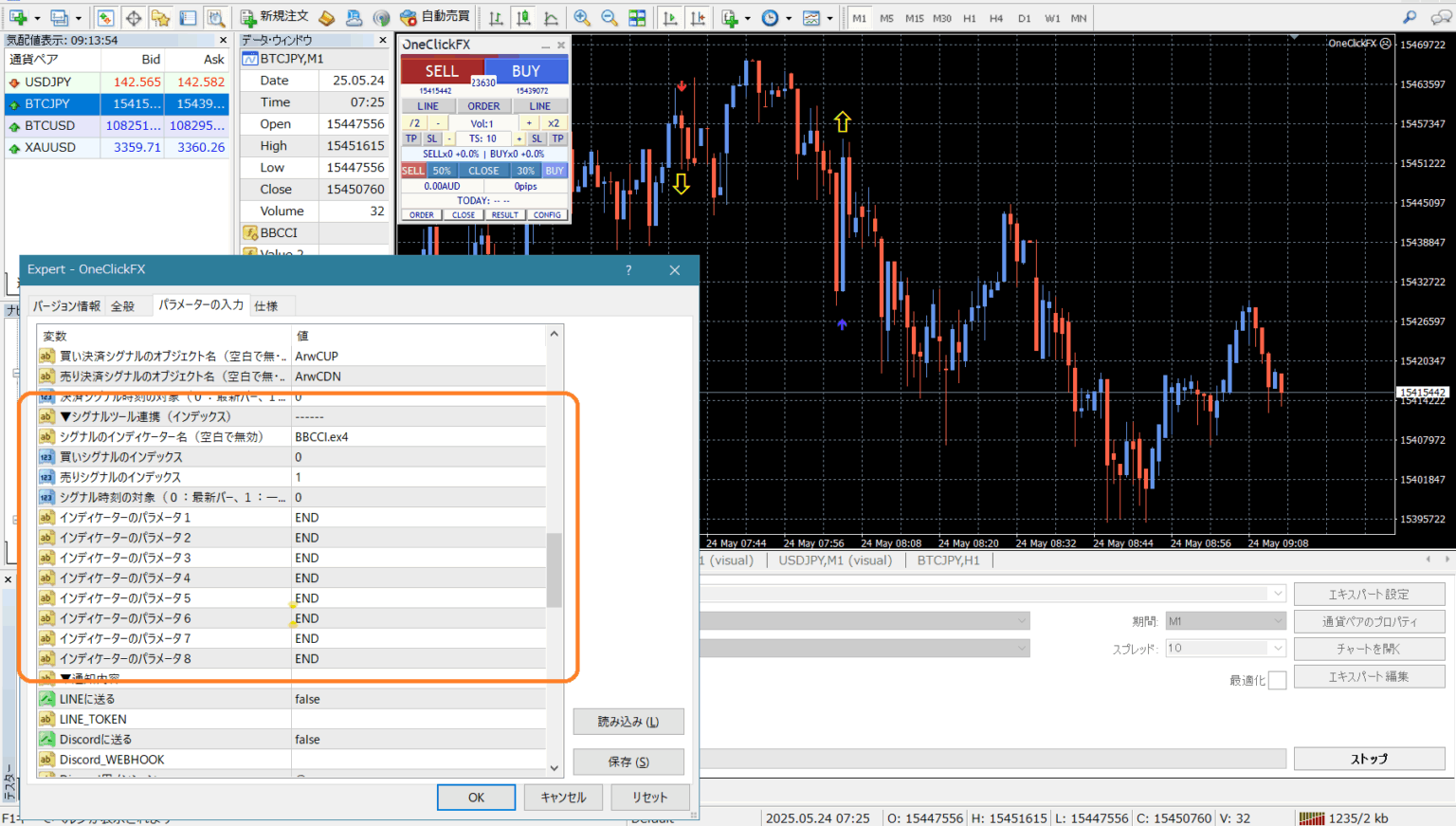Click the search magnifier in top-right
The width and height of the screenshot is (1456, 826).
[1410, 17]
